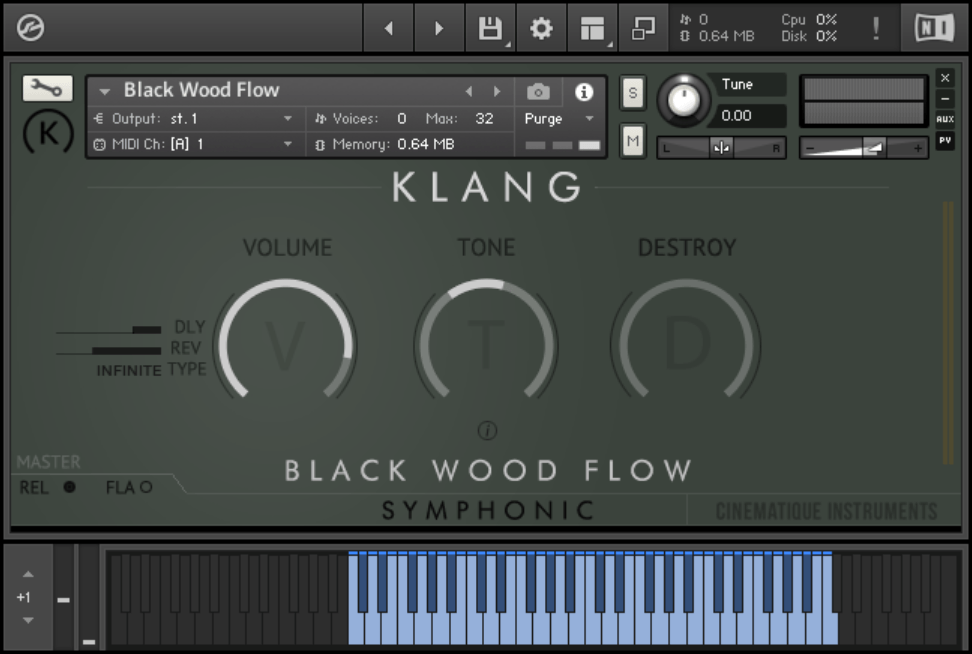Toggle the REL master switch

coord(69,487)
